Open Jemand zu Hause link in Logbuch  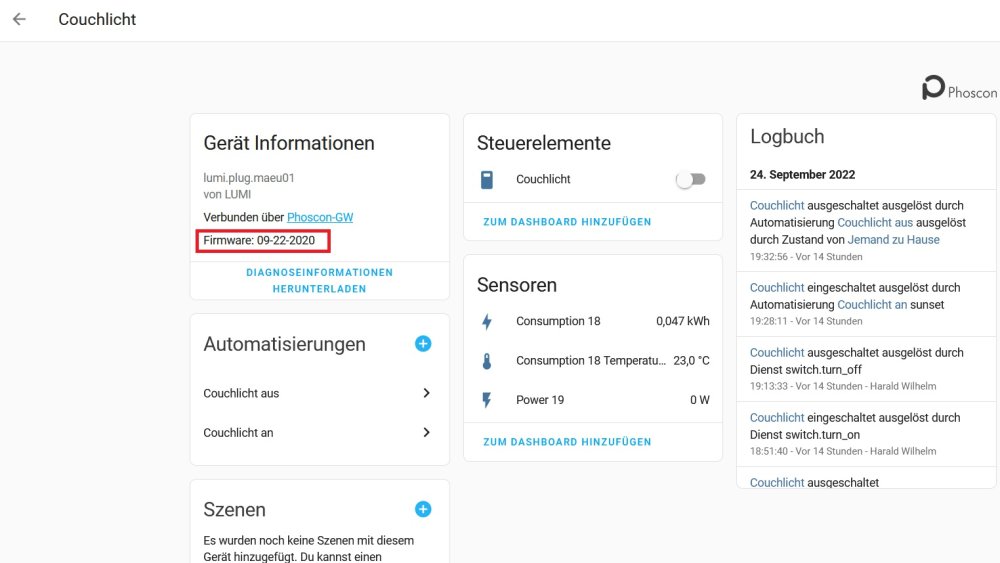[x=893, y=240]
